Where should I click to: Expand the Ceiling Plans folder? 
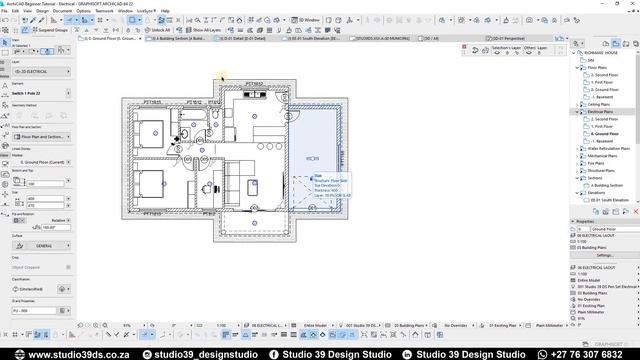(577, 104)
